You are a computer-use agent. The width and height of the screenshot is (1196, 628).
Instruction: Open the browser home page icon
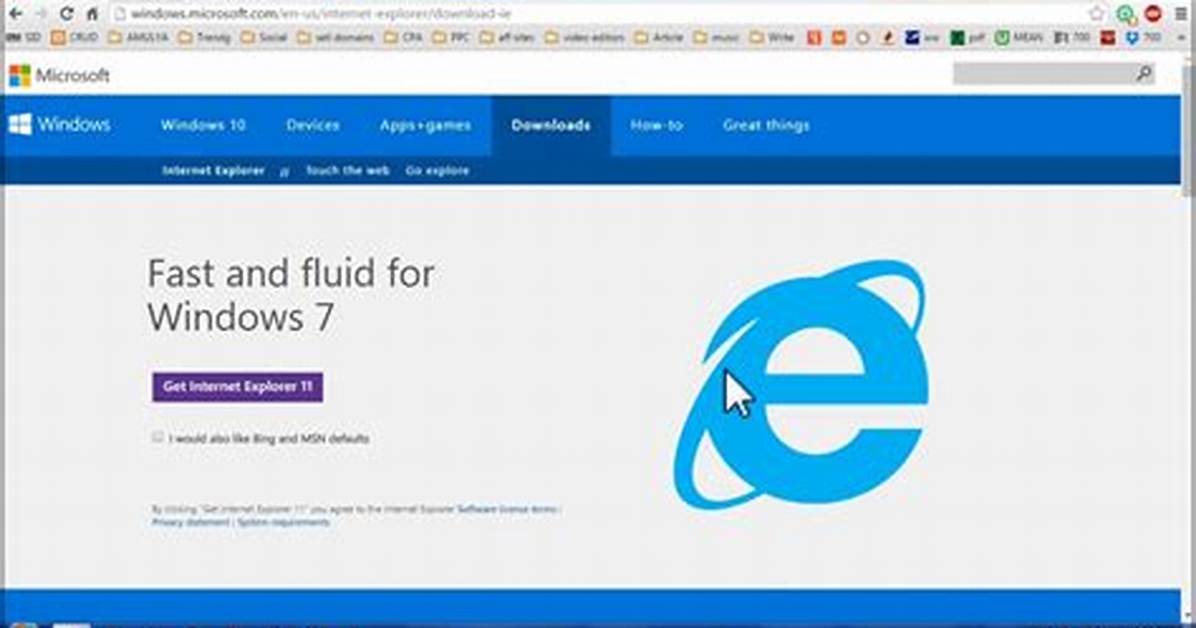92,14
